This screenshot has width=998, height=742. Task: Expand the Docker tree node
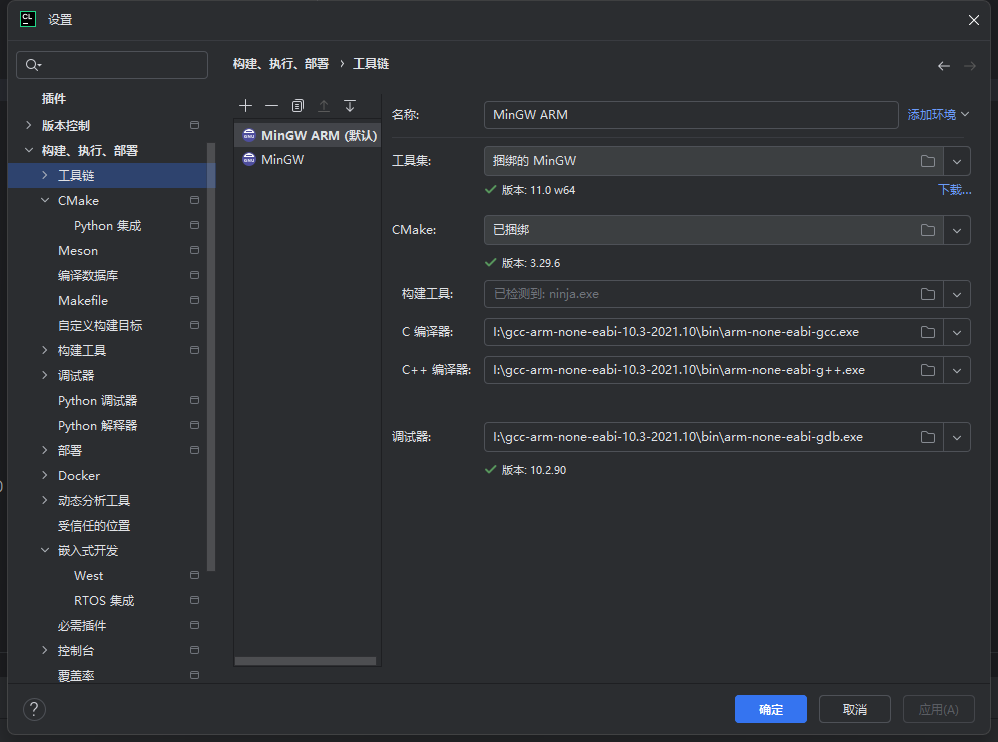click(45, 475)
